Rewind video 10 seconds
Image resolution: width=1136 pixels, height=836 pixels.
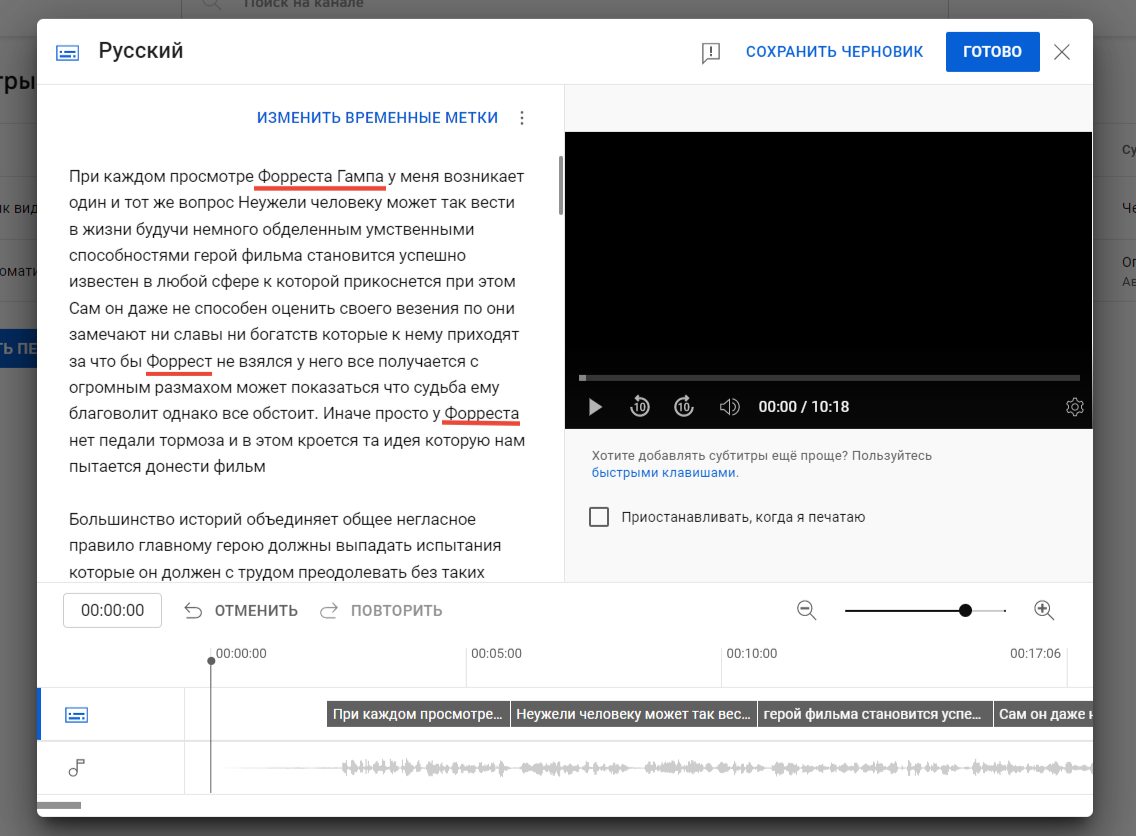640,406
